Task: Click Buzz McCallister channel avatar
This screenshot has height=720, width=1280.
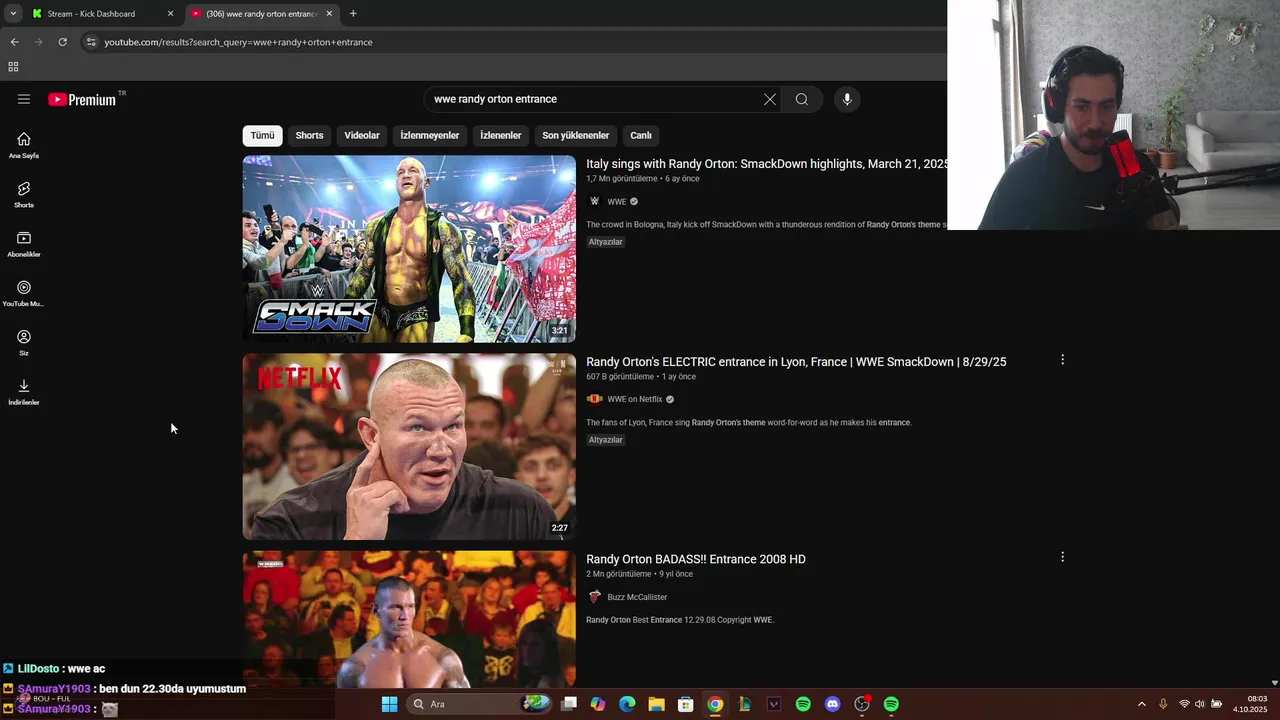Action: tap(595, 597)
